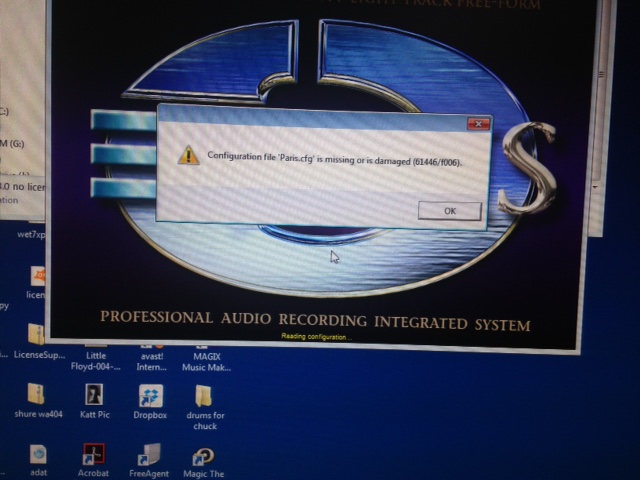Image resolution: width=640 pixels, height=480 pixels.
Task: Launch the Acrobat desktop shortcut
Action: [94, 455]
